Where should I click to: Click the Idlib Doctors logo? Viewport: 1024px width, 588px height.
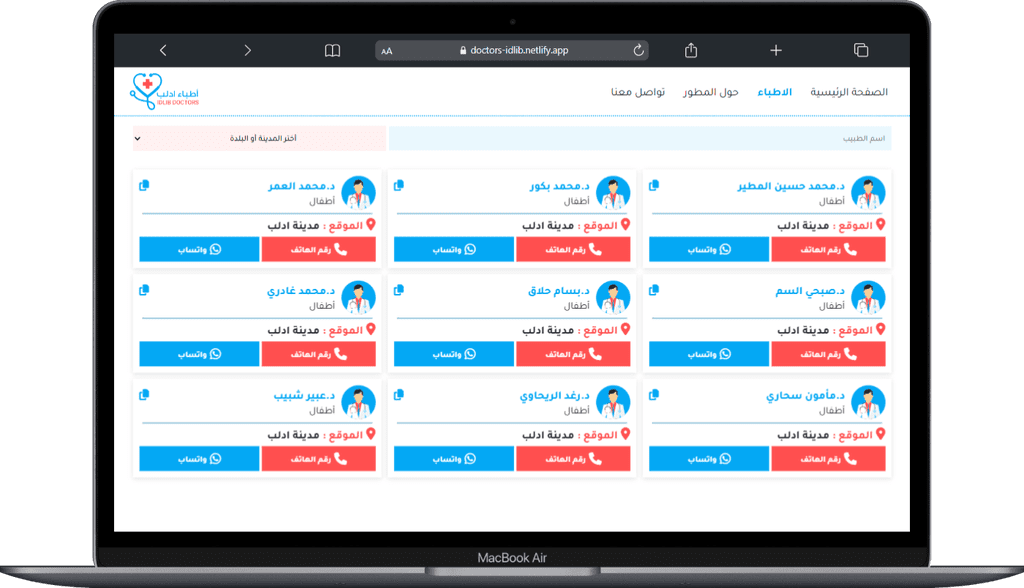point(165,91)
